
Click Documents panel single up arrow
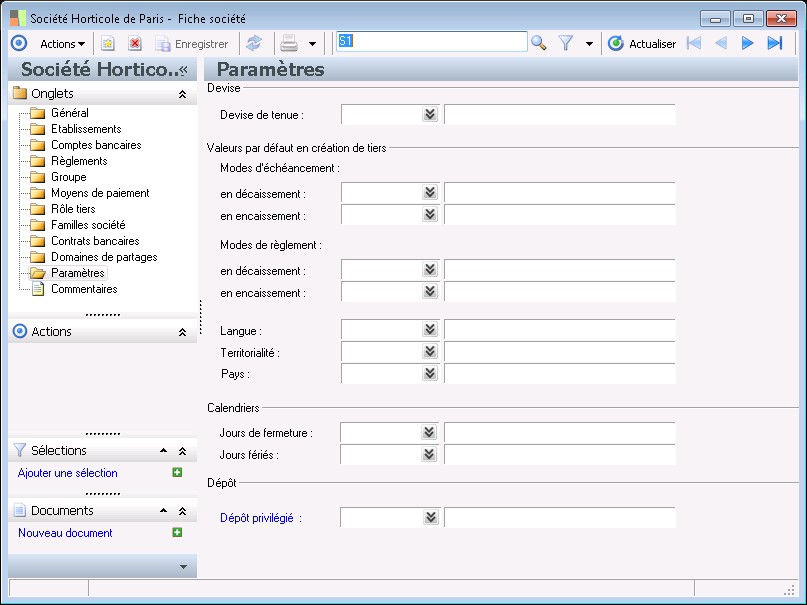(163, 510)
